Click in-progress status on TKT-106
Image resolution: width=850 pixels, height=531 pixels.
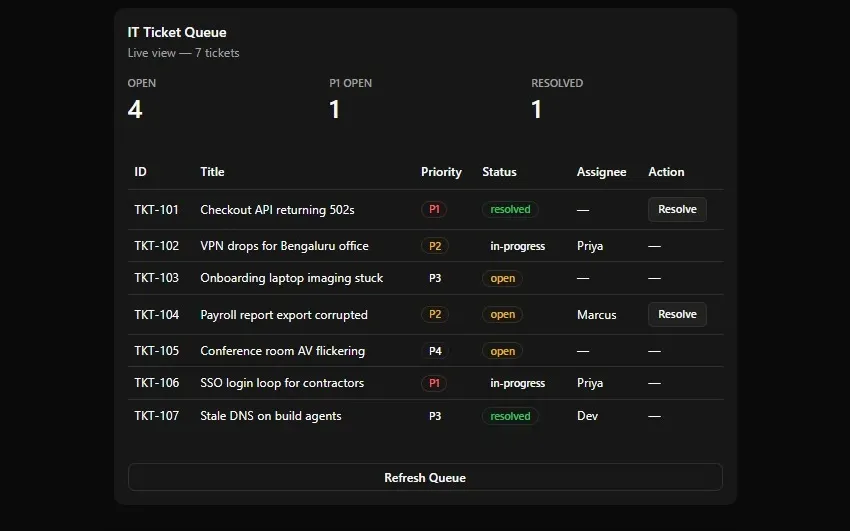coord(518,383)
